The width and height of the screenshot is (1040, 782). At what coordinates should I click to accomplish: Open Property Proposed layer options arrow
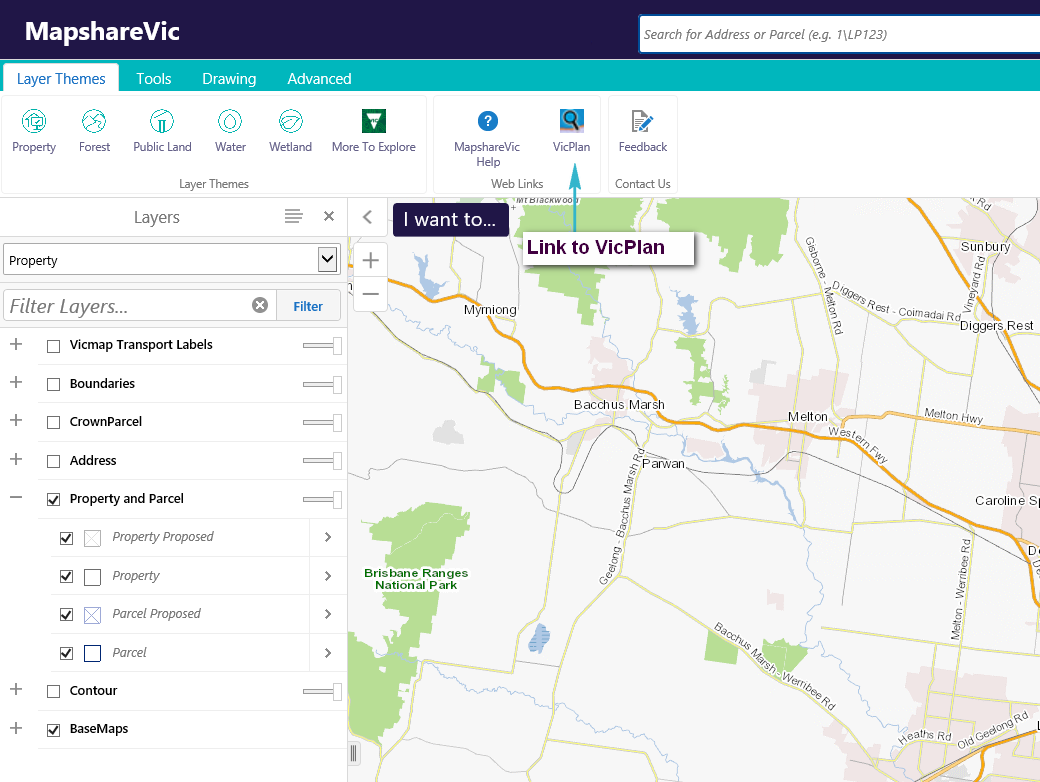(x=328, y=537)
